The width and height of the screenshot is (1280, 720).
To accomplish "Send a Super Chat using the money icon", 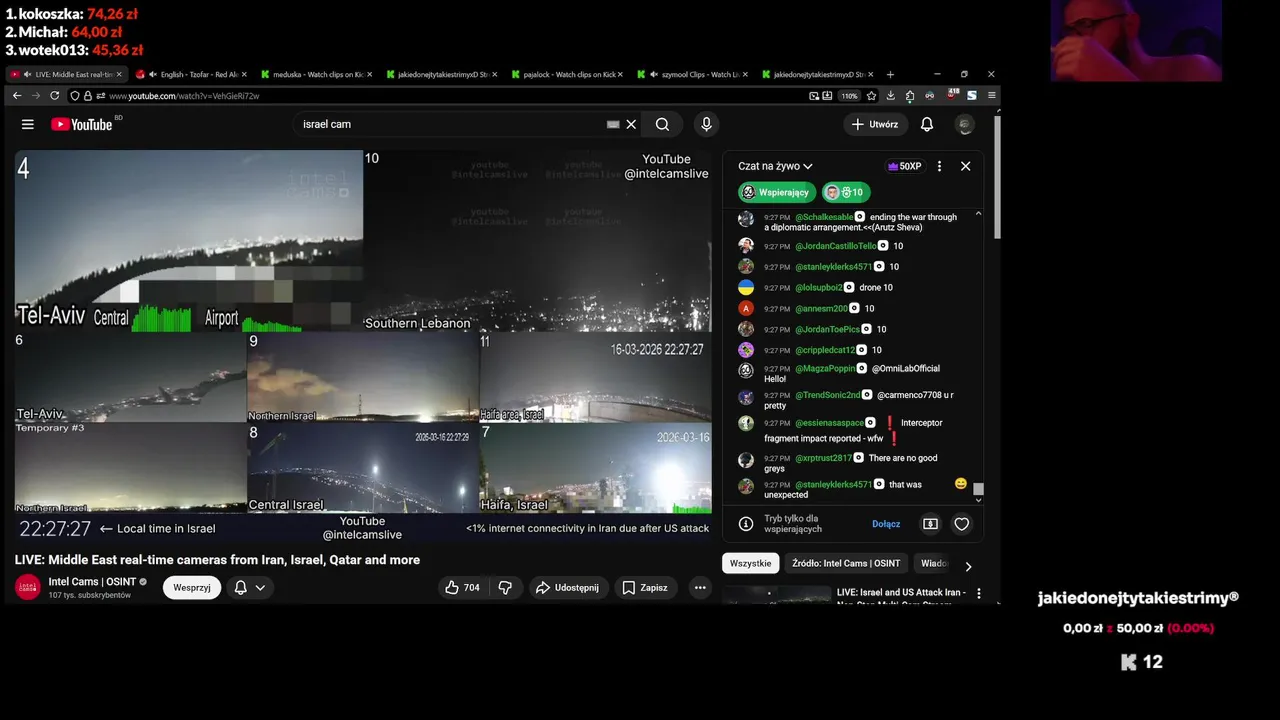I will tap(930, 524).
